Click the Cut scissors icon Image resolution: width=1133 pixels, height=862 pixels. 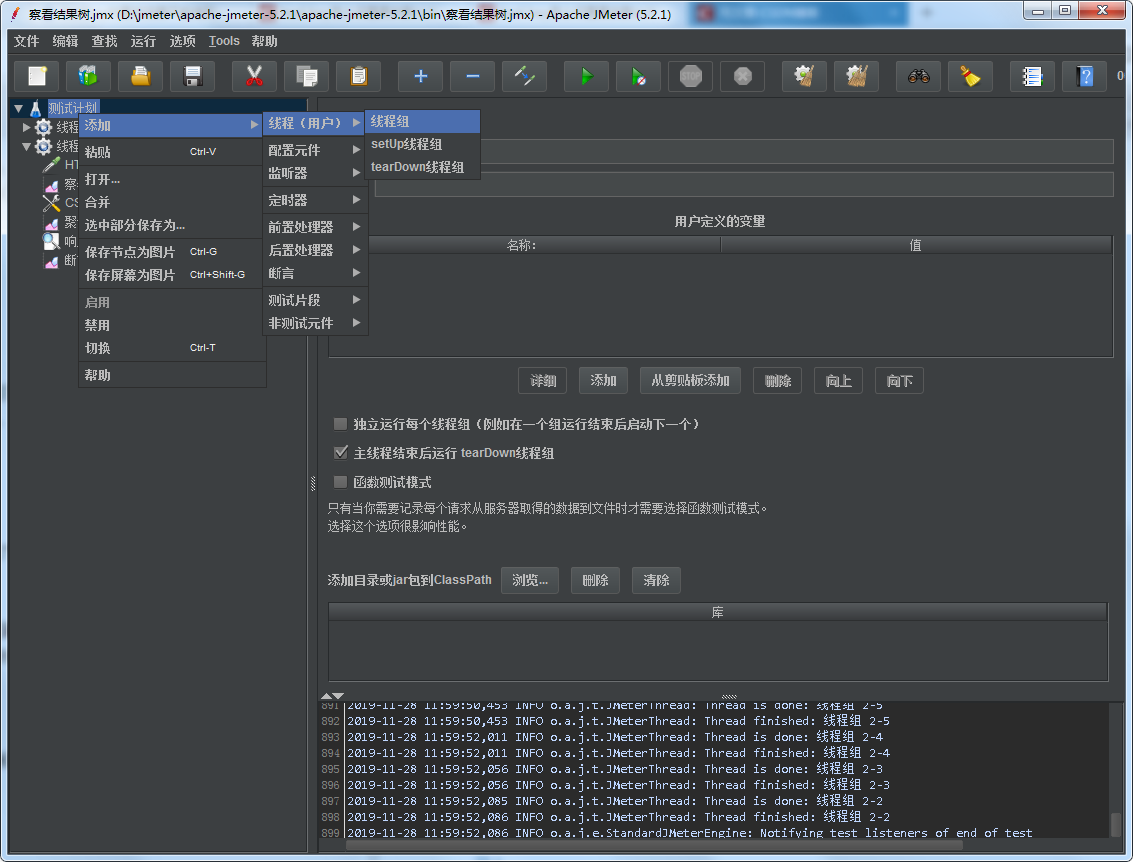click(x=254, y=76)
